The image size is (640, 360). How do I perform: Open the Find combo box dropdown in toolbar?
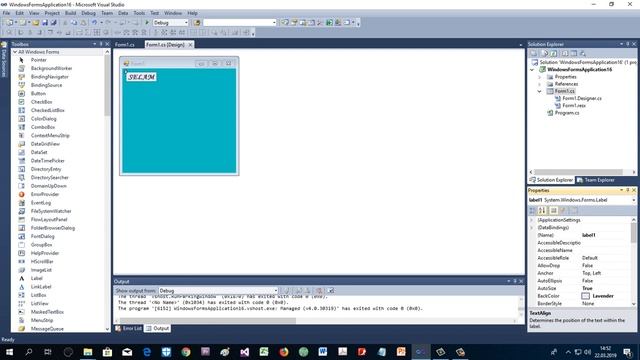[x=274, y=22]
